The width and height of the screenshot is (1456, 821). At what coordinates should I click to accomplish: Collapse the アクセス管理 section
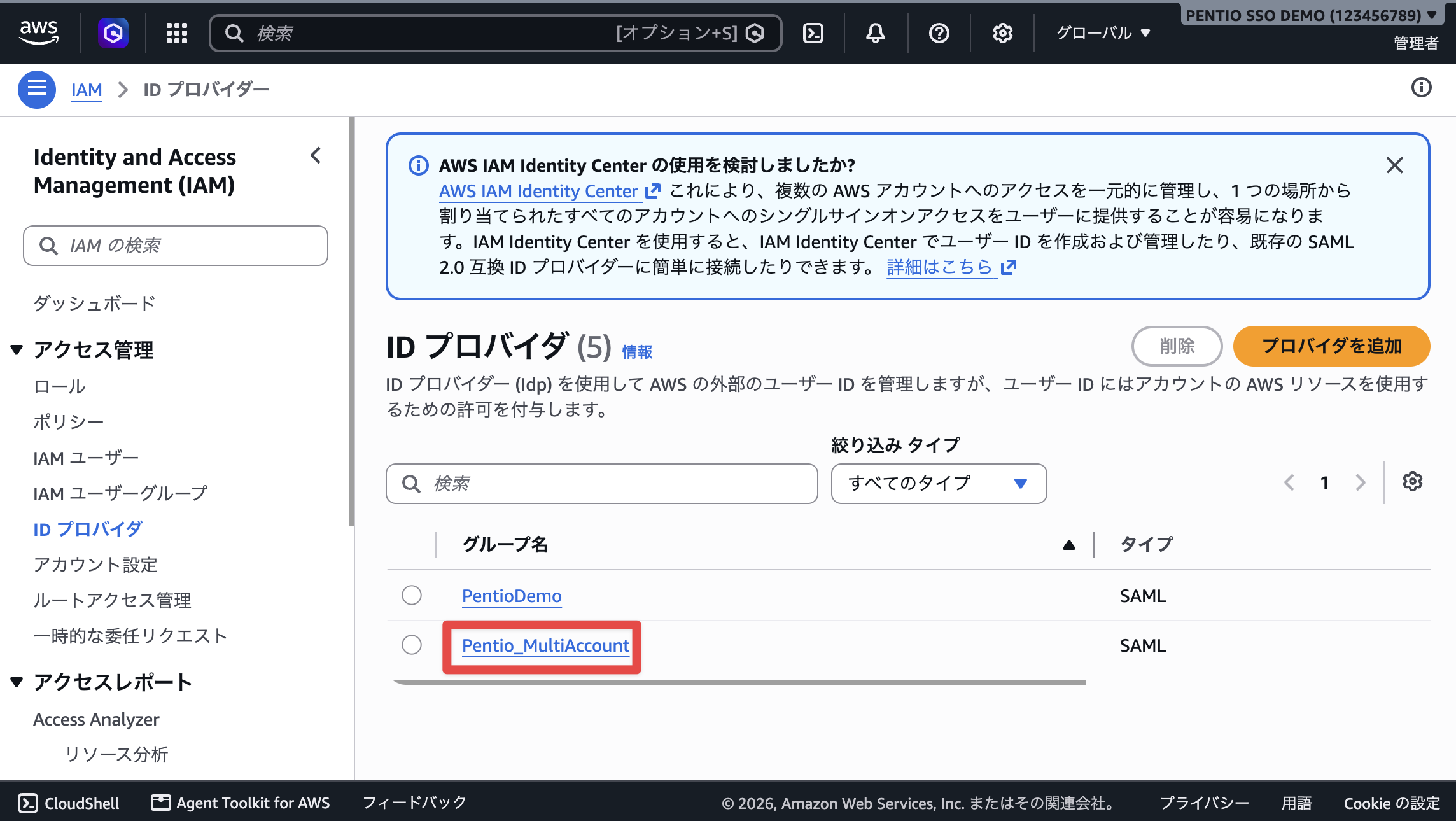[17, 350]
